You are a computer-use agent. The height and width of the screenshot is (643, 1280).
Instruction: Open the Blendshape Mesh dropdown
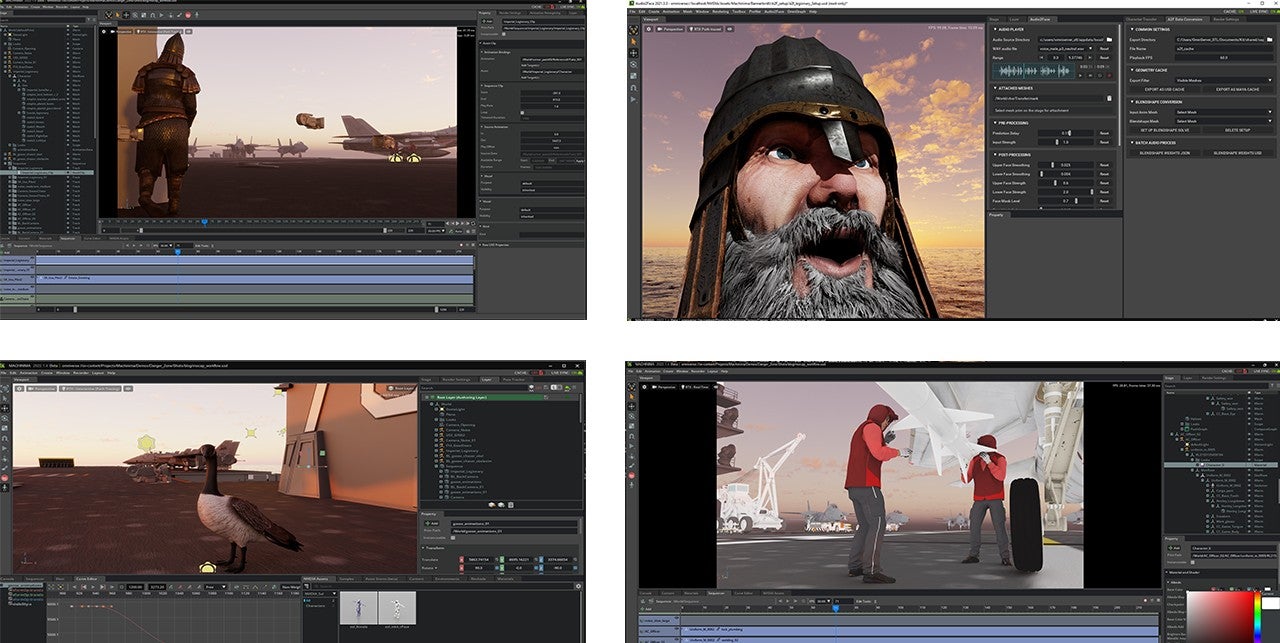pos(1221,121)
